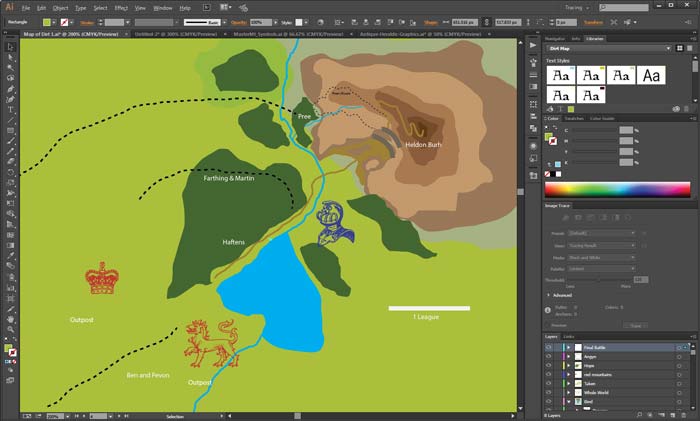
Task: Click the Trace button
Action: (634, 325)
